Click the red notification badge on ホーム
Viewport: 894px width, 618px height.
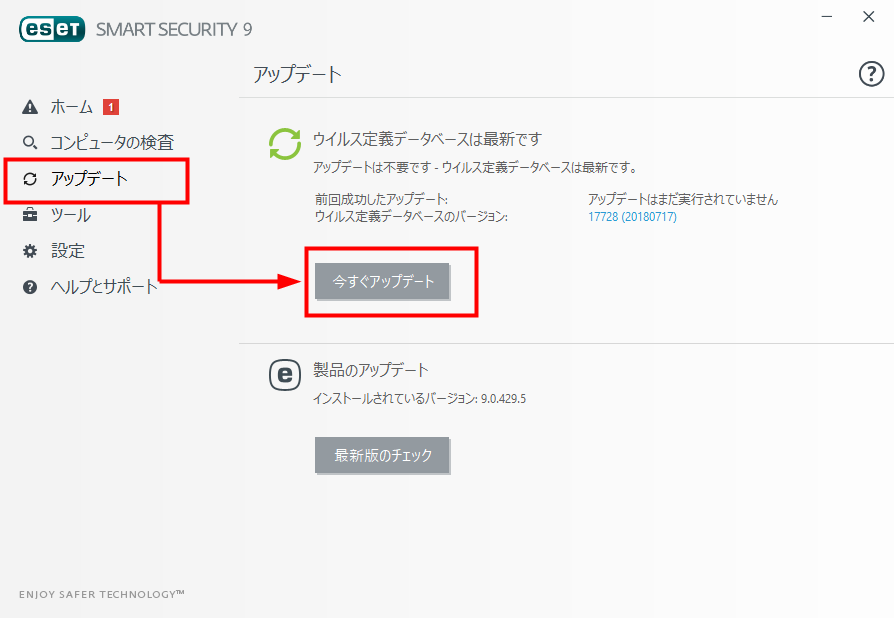111,107
